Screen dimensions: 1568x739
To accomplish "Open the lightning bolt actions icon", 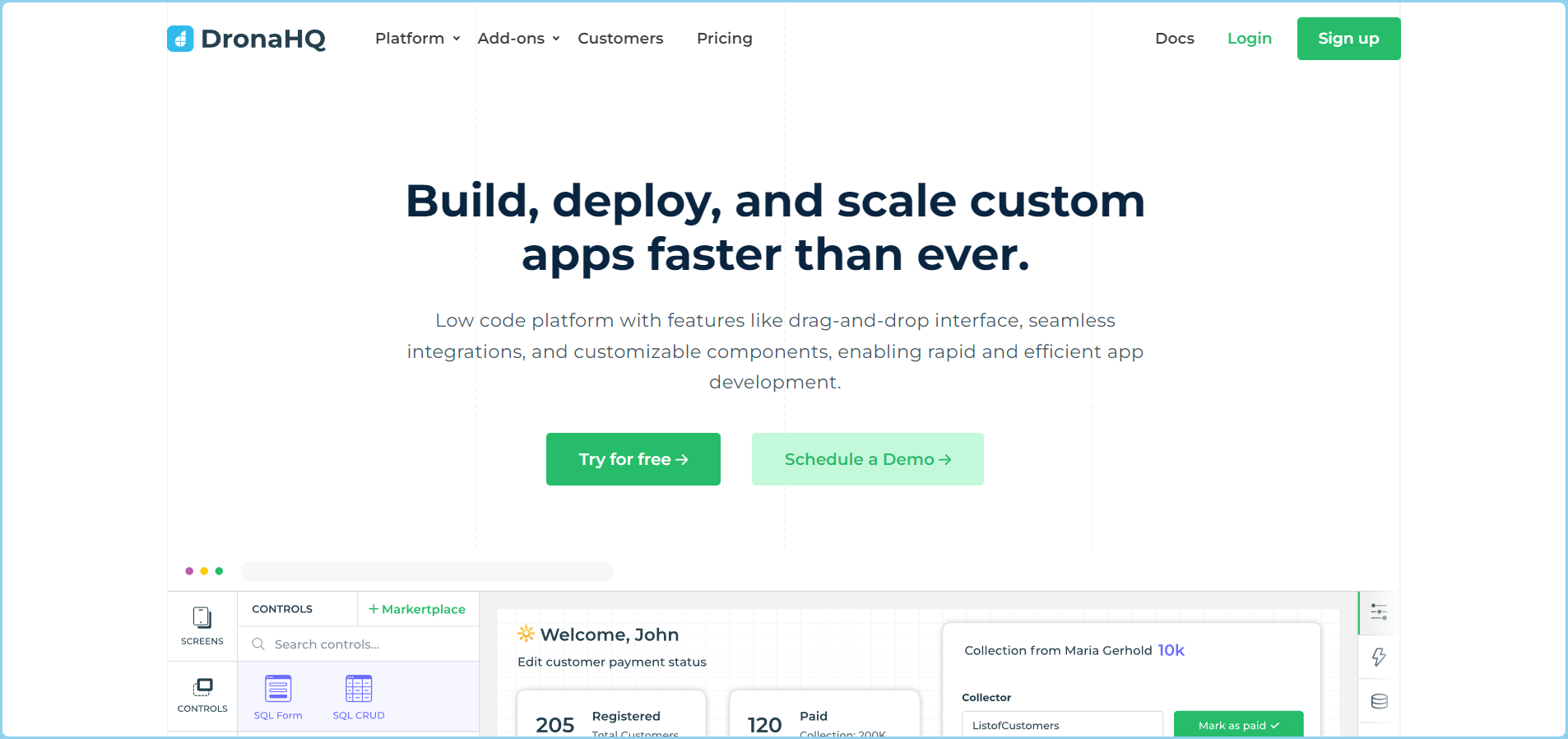I will [1379, 657].
